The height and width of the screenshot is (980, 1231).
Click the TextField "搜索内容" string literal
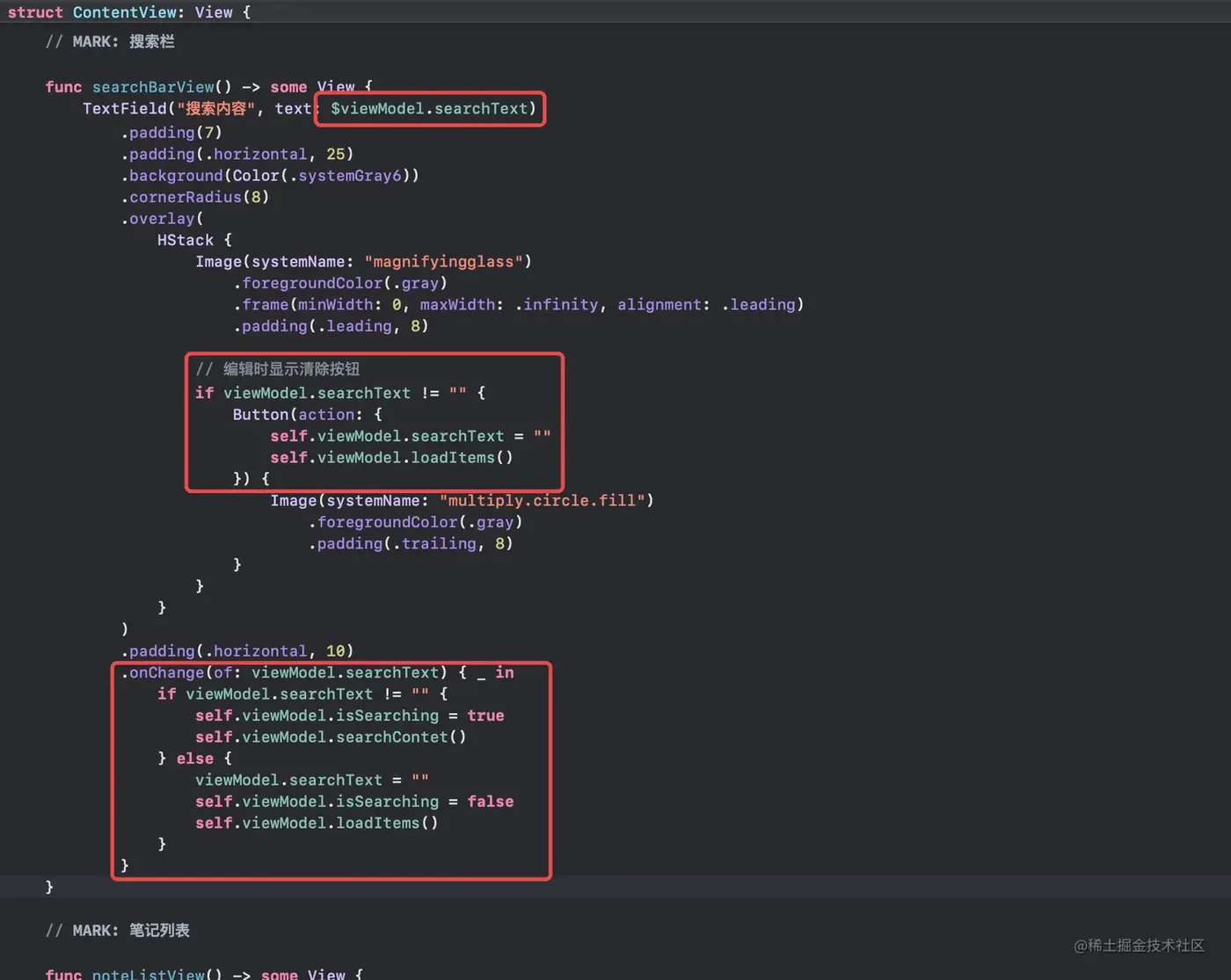pyautogui.click(x=215, y=108)
